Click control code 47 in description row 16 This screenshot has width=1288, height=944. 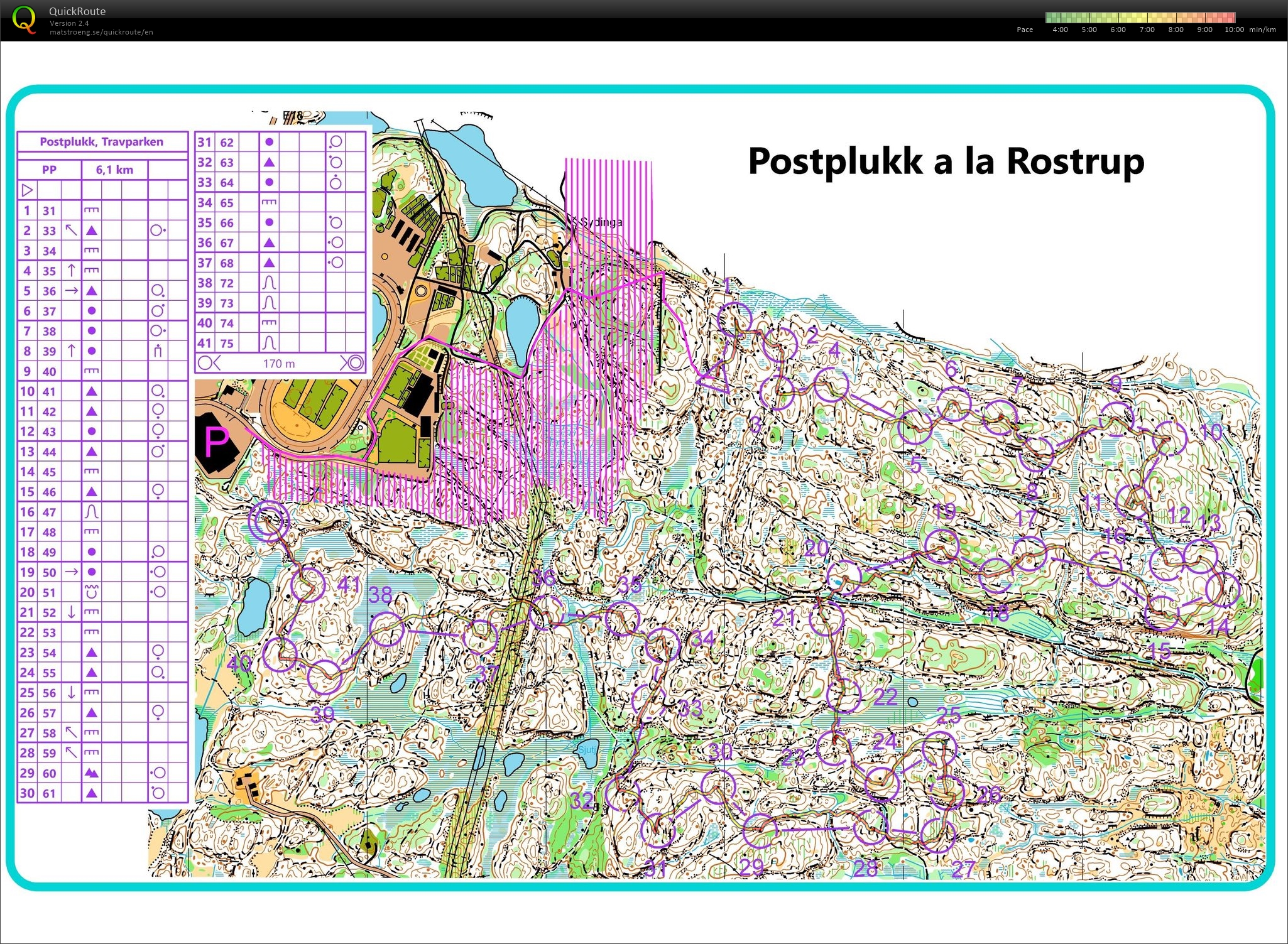50,512
